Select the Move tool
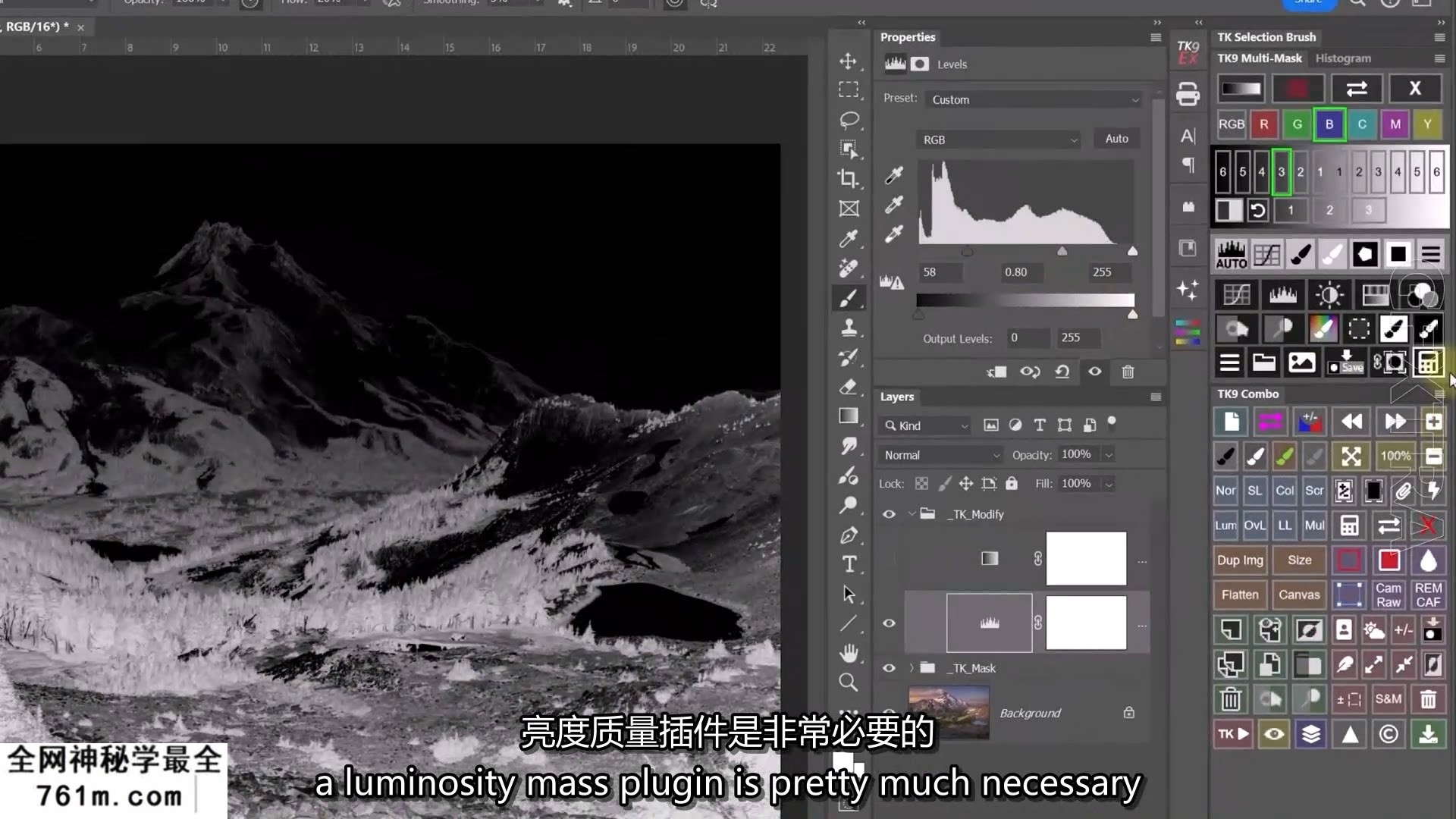The width and height of the screenshot is (1456, 819). [849, 61]
